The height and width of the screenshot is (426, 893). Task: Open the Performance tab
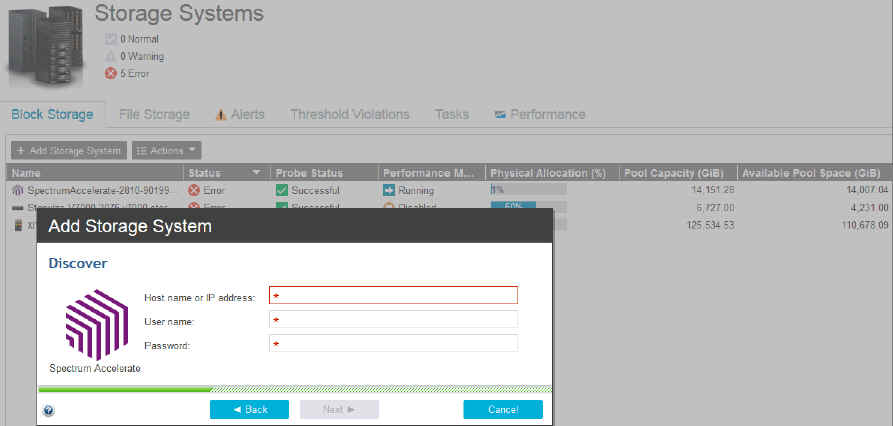coord(540,114)
